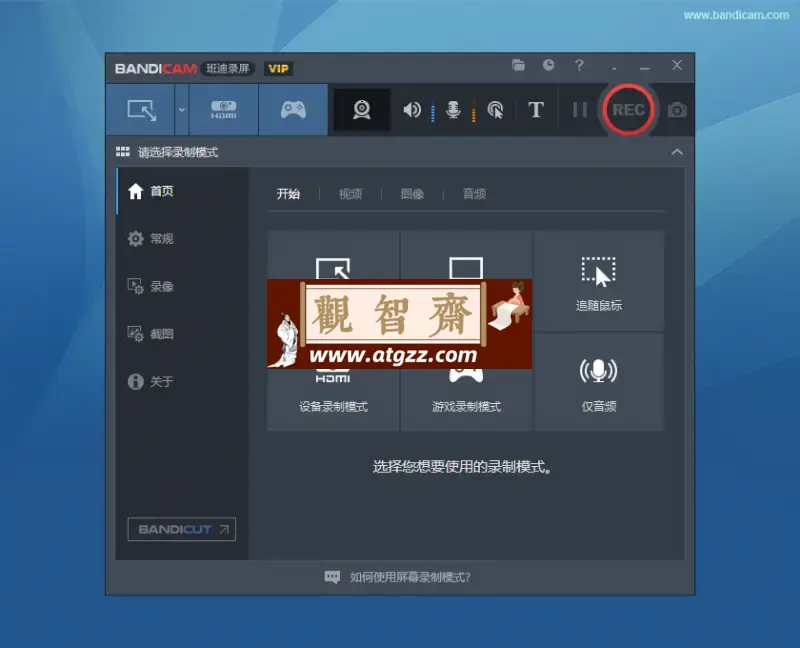The width and height of the screenshot is (800, 648).
Task: Toggle the webcam overlay icon
Action: click(362, 110)
